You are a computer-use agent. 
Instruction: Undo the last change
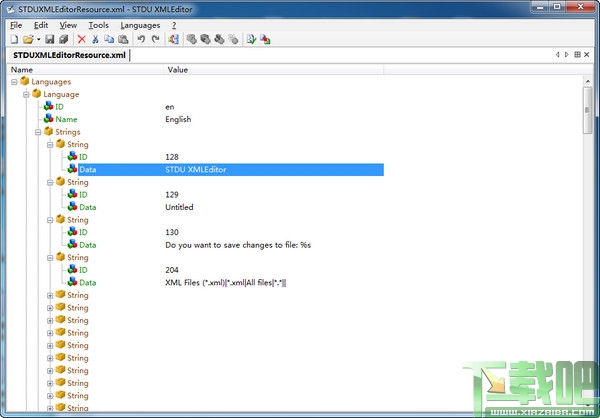click(141, 39)
